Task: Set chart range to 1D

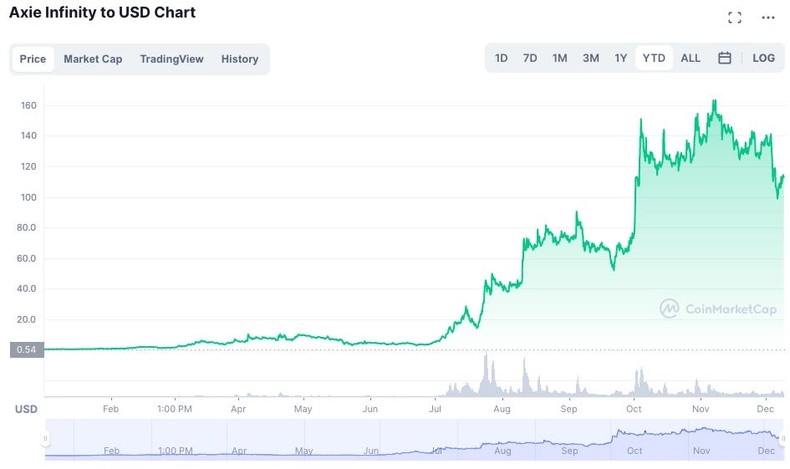Action: (501, 58)
